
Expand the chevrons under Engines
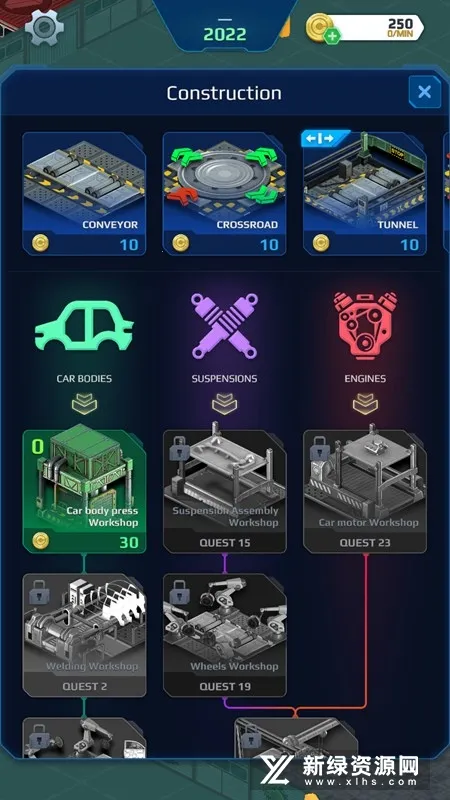(365, 404)
